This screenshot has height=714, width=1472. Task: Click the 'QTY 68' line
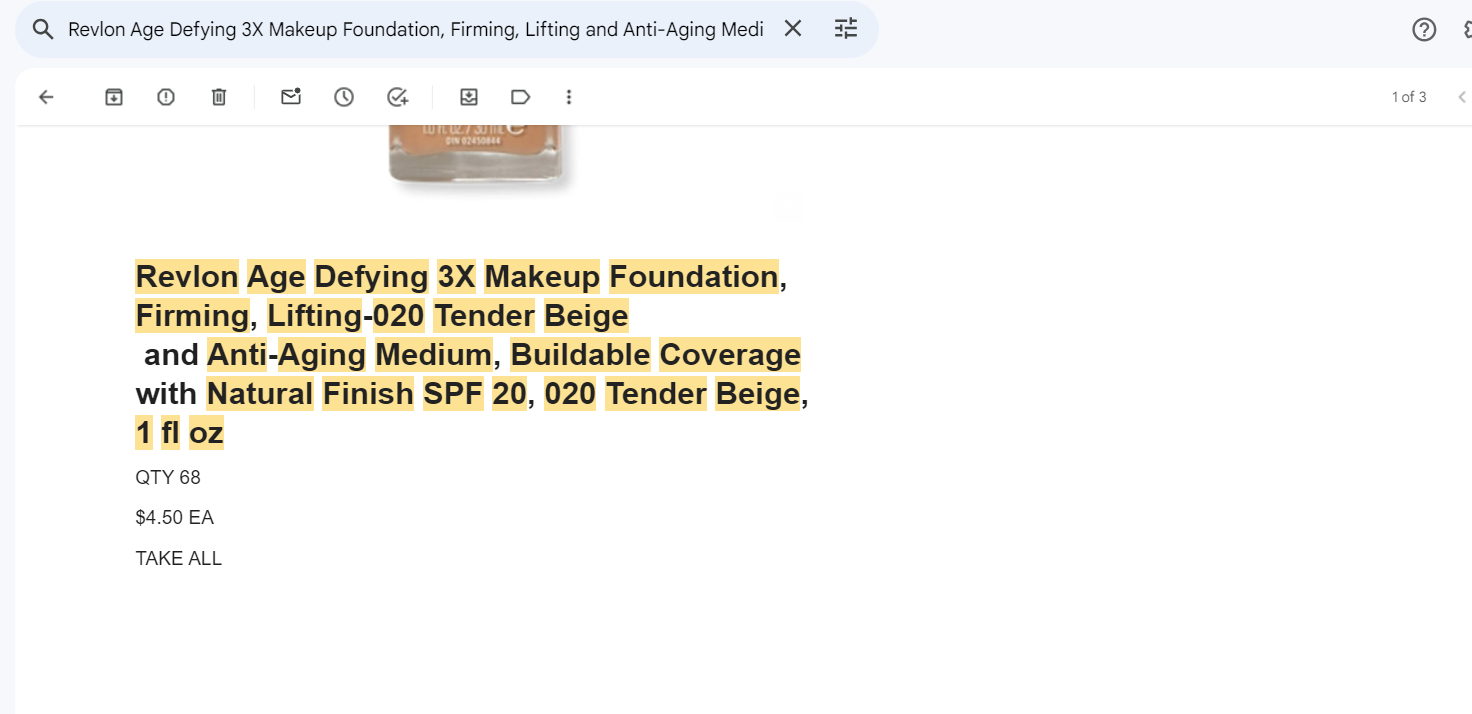(168, 478)
